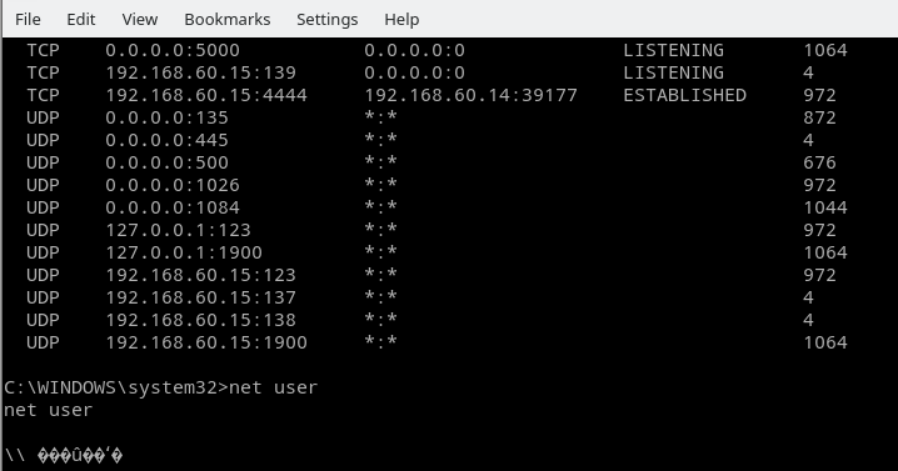Click UDP address 0.0.0.0:1084
Screen dimensions: 898x471
[x=172, y=207]
